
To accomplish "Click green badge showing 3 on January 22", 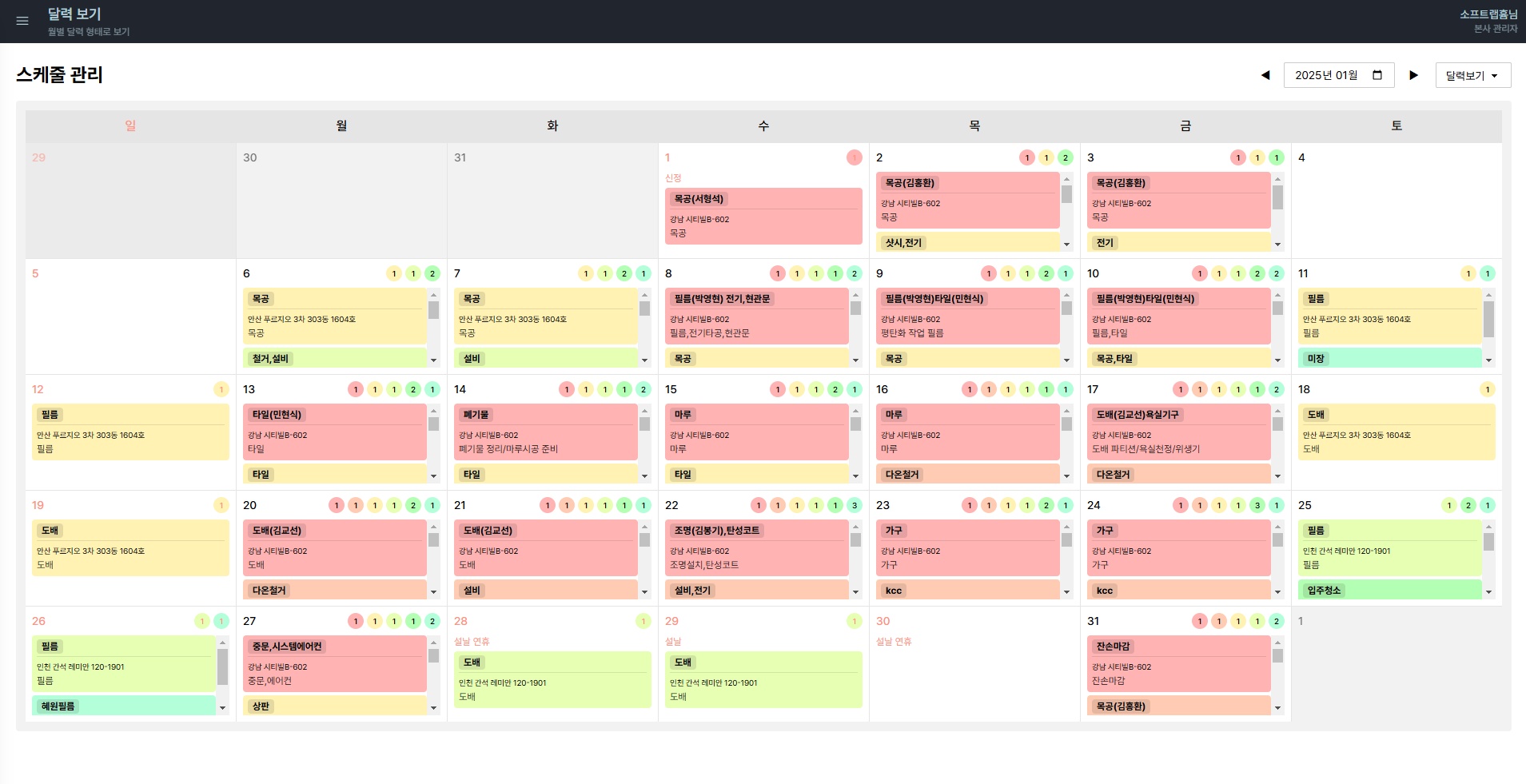I will coord(854,505).
